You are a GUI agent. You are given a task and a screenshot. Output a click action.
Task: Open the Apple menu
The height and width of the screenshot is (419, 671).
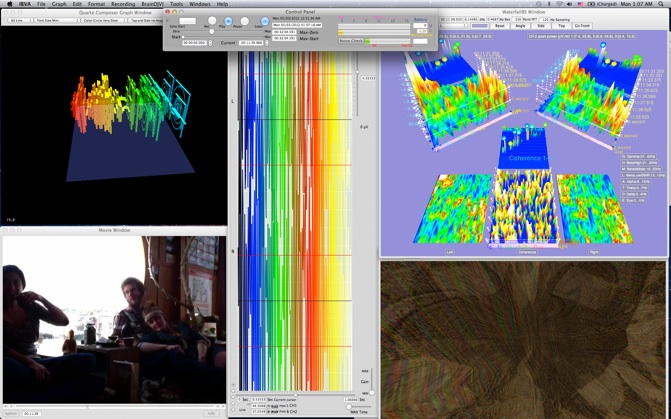pyautogui.click(x=9, y=4)
